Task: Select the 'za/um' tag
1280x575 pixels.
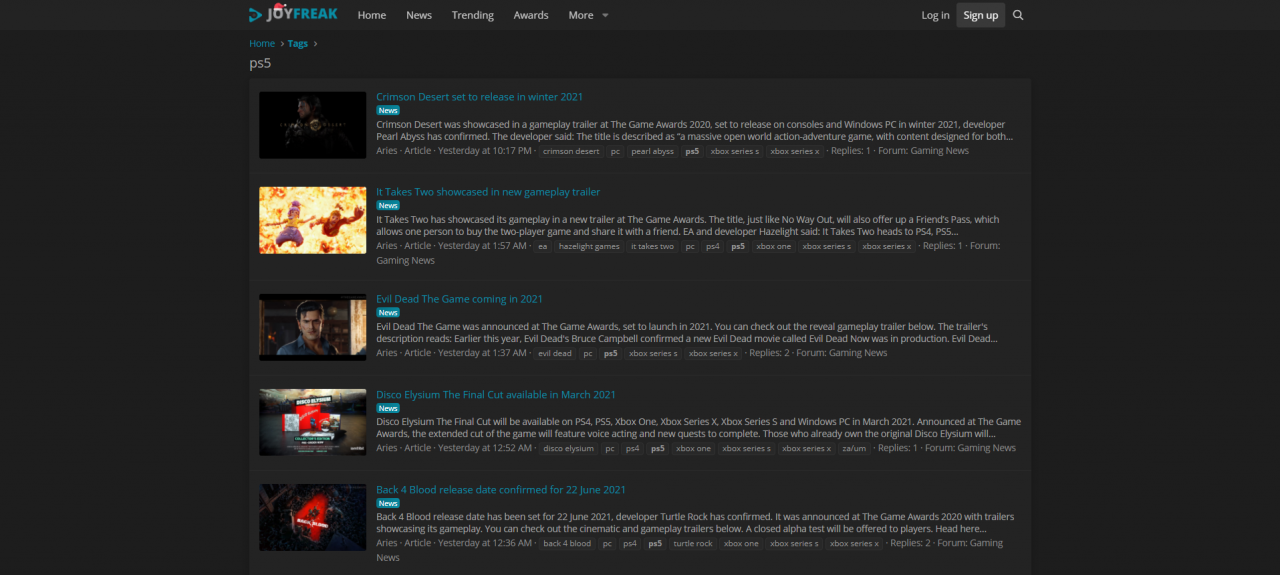Action: tap(854, 449)
